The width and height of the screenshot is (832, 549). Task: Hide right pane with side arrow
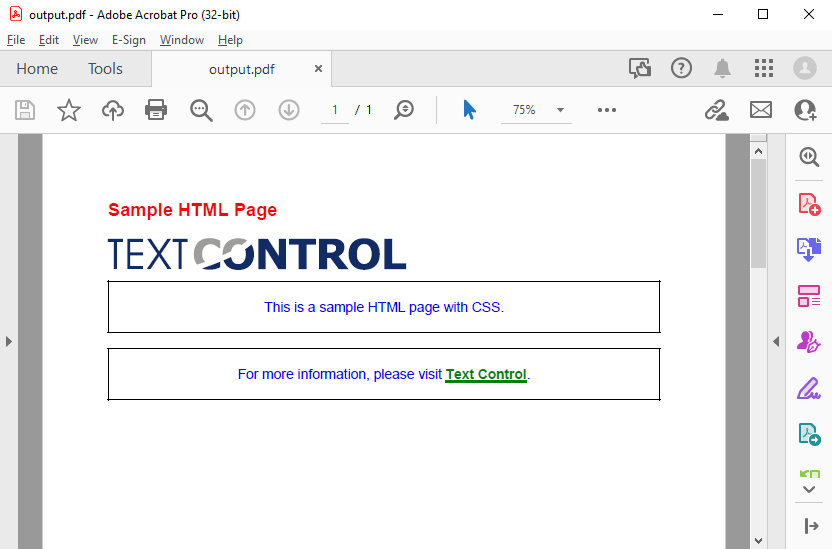[776, 342]
